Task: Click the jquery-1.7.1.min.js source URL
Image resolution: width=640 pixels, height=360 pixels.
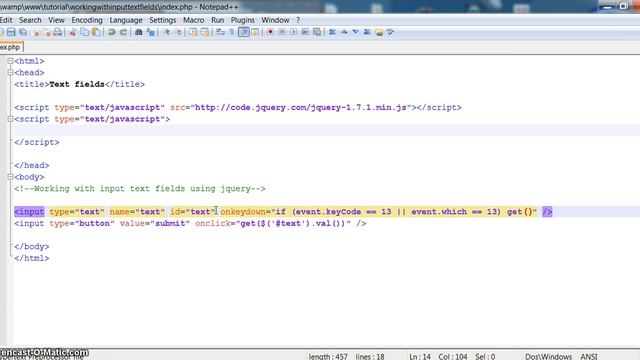Action: [302, 107]
